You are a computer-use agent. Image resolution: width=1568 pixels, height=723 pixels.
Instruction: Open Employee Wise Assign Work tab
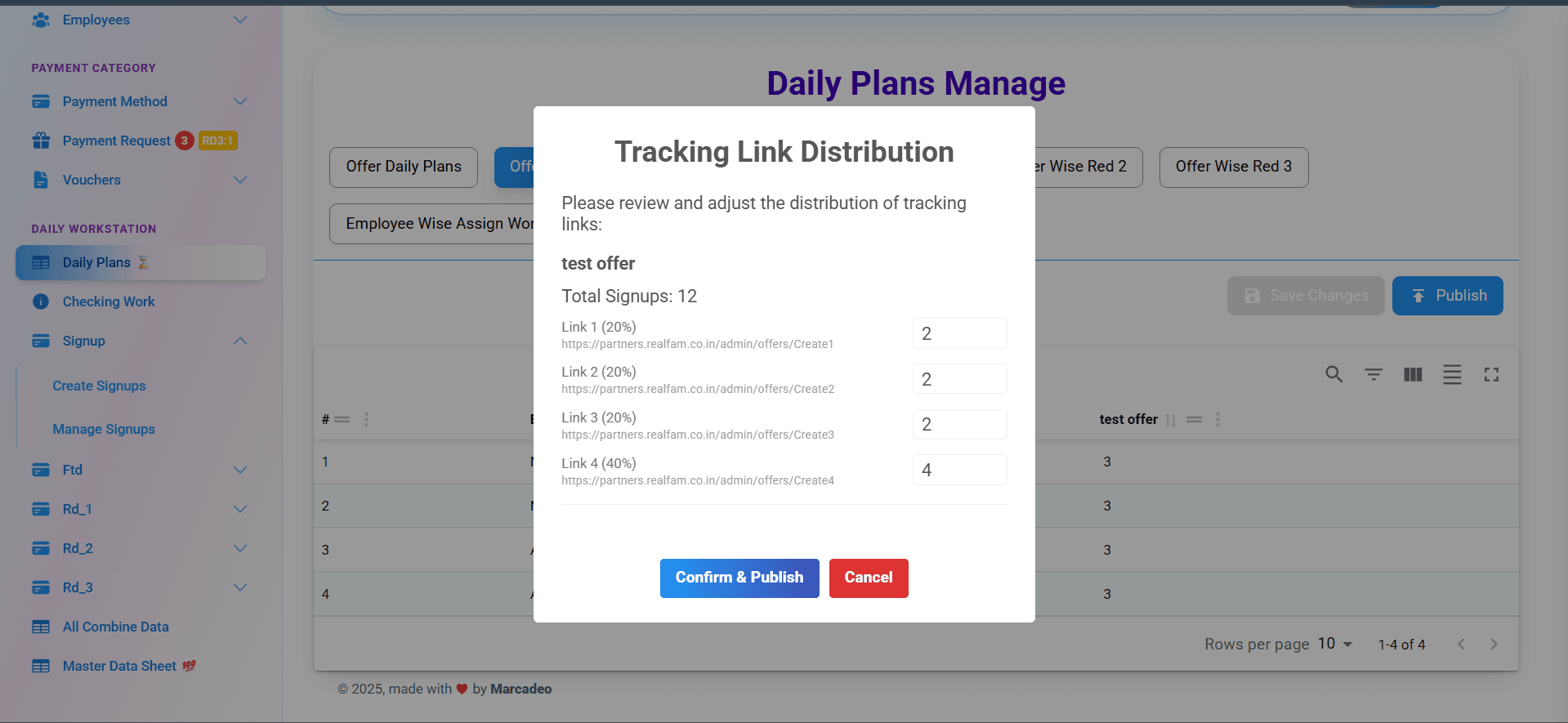point(431,224)
